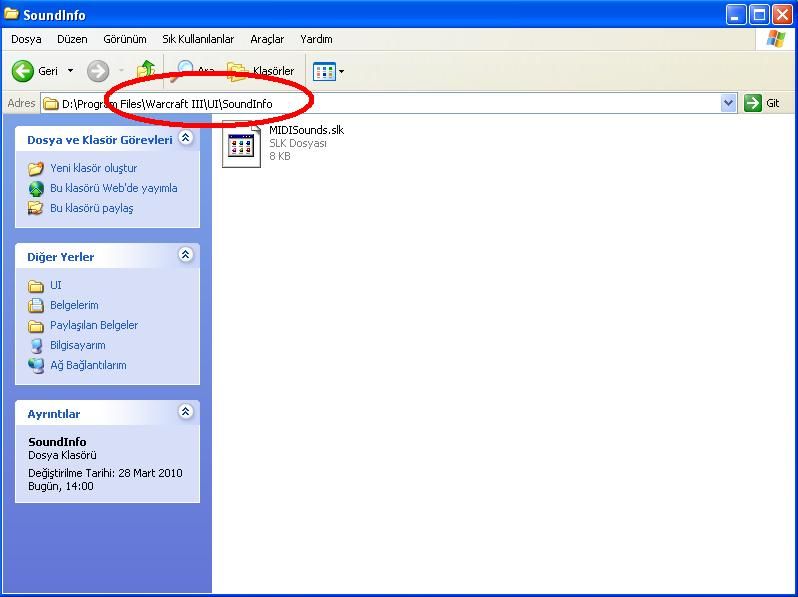Click the grey forward arrow button
Screen dimensions: 798x597
(x=98, y=71)
